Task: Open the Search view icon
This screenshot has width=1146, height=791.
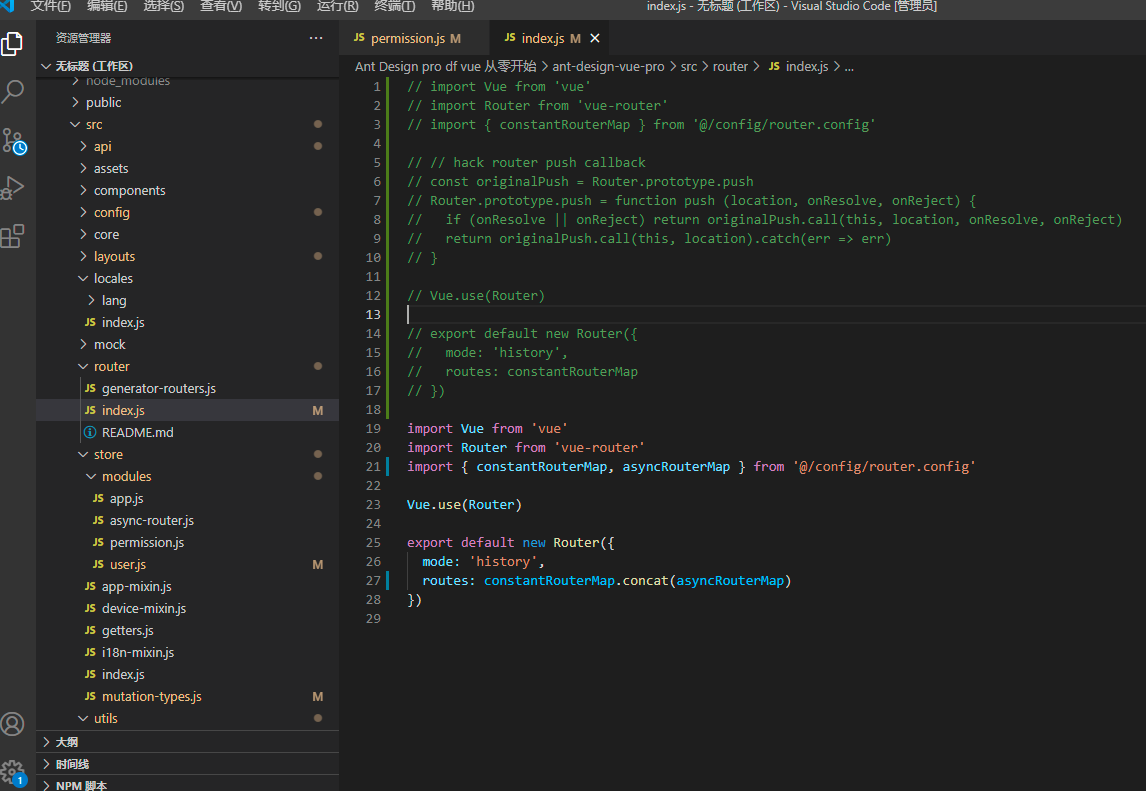Action: pyautogui.click(x=13, y=92)
